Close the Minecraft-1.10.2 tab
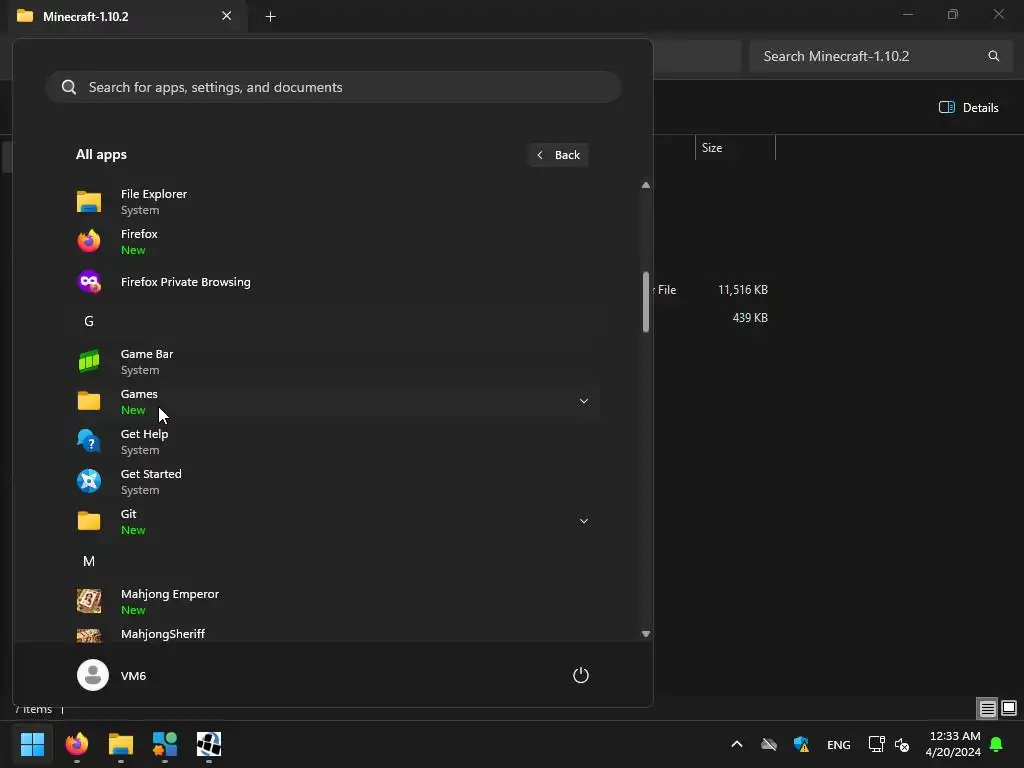 [x=227, y=16]
